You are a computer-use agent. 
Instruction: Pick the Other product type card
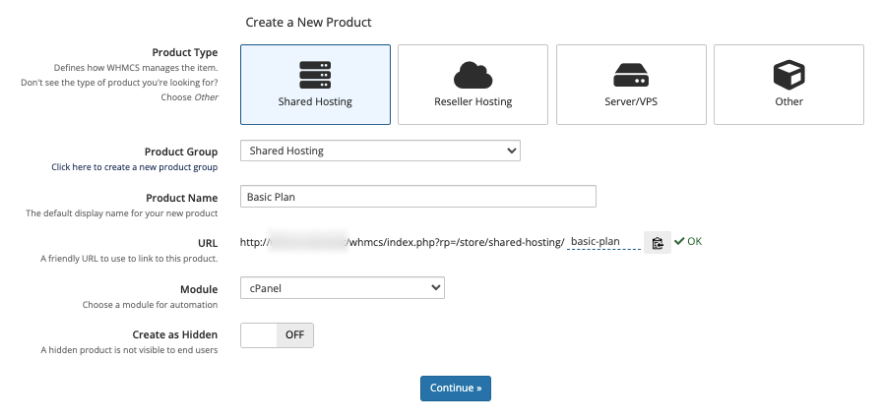[x=789, y=84]
